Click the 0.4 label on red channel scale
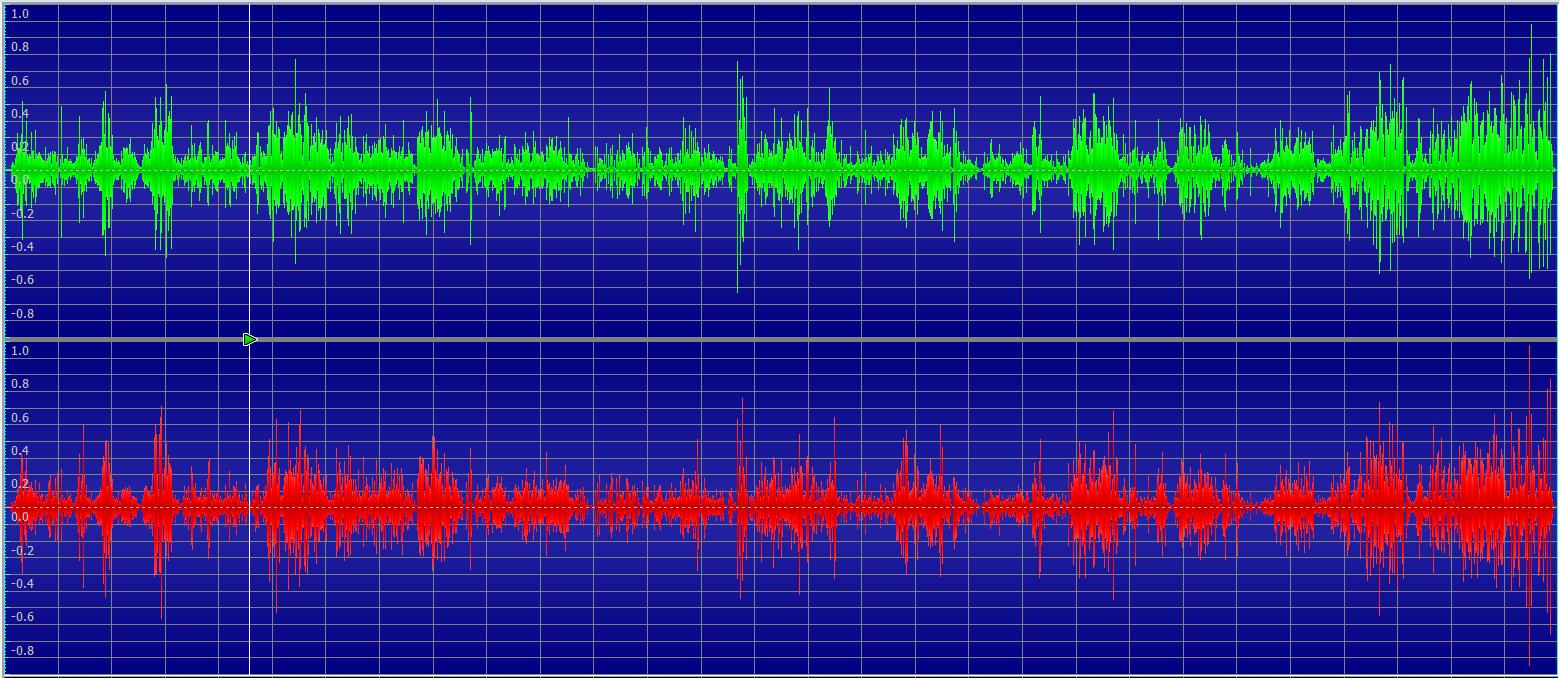1560x678 pixels. [x=19, y=451]
